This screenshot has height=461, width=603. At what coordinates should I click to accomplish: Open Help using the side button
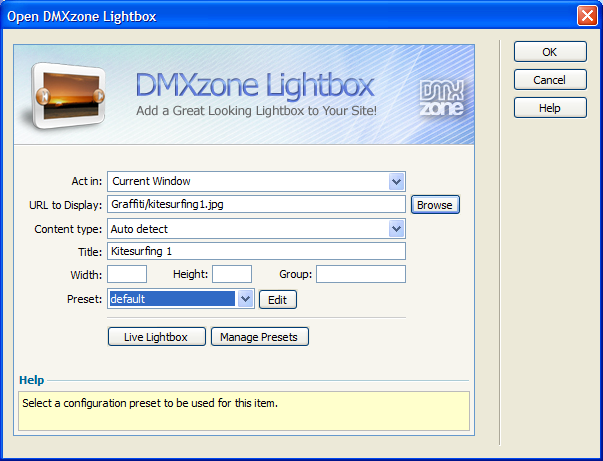[x=550, y=108]
